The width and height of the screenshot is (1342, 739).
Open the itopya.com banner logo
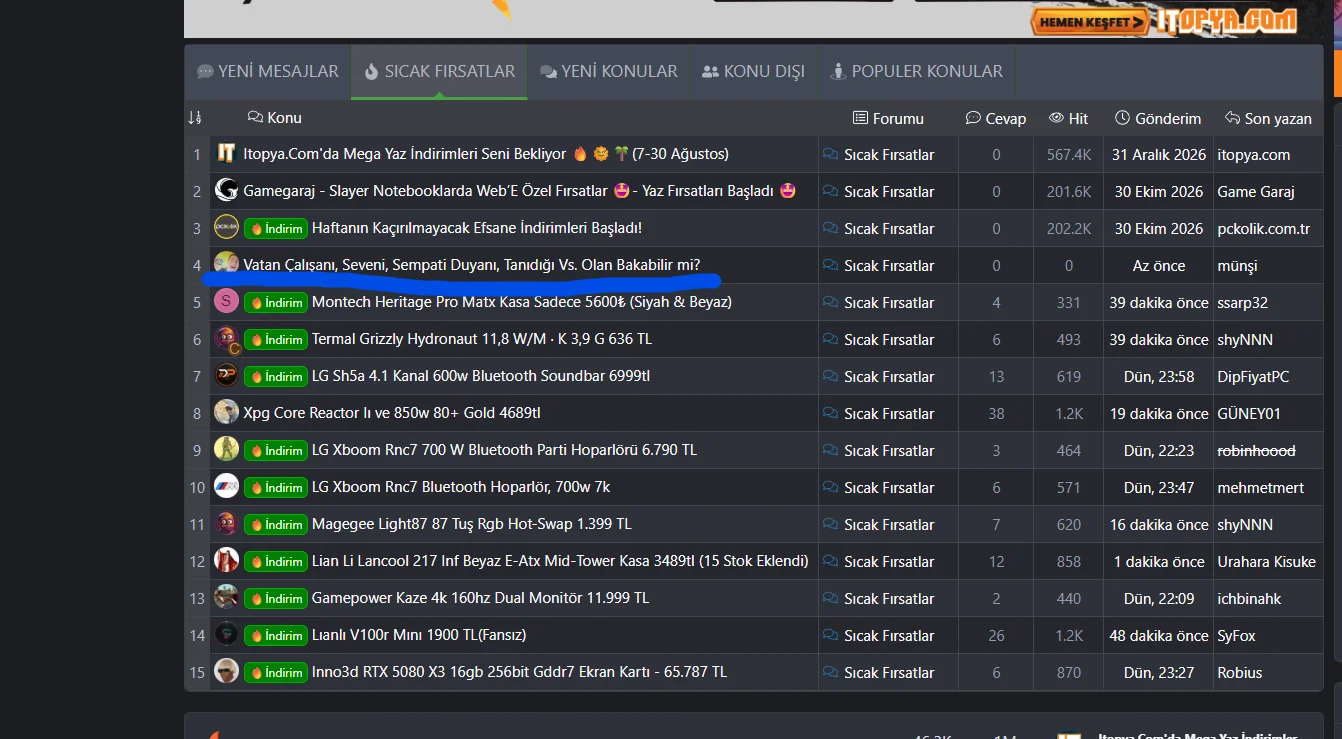tap(1226, 20)
